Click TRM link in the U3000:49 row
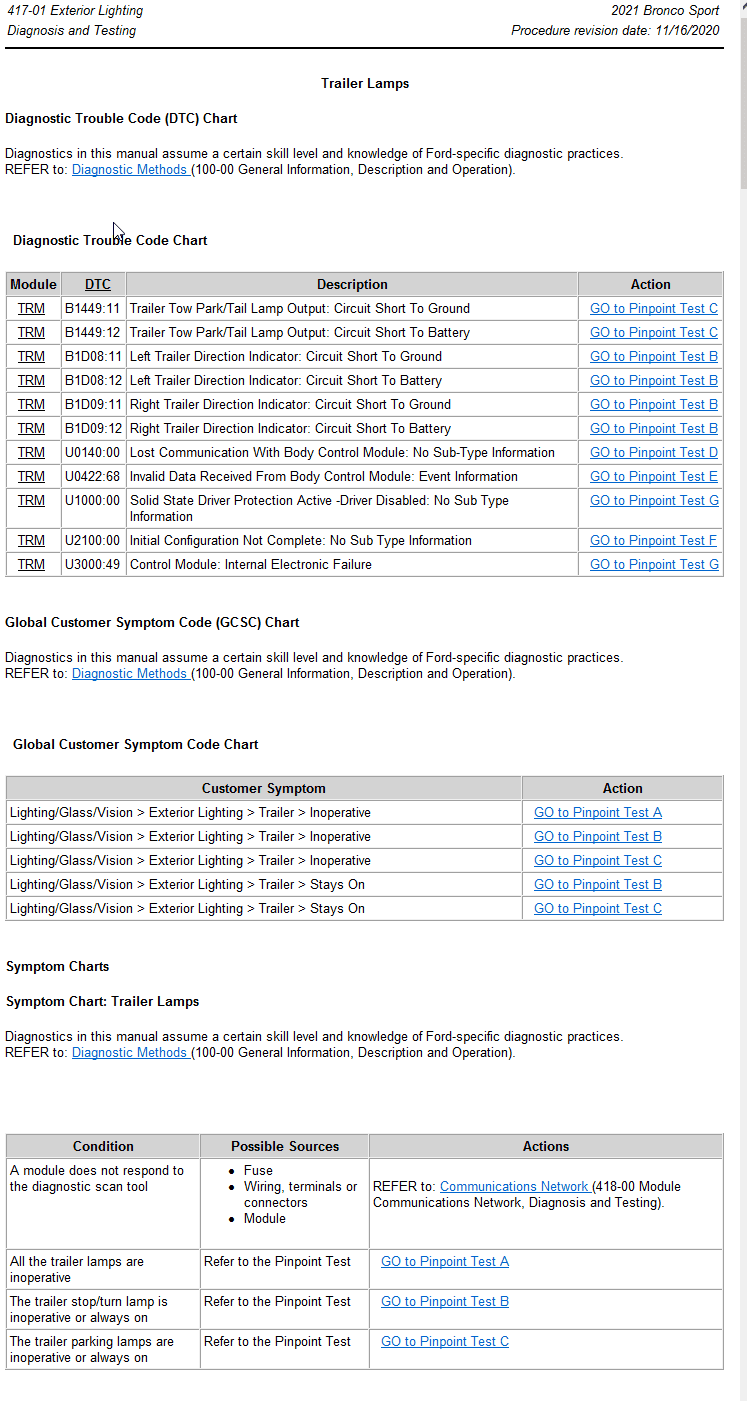The image size is (747, 1401). pyautogui.click(x=31, y=565)
